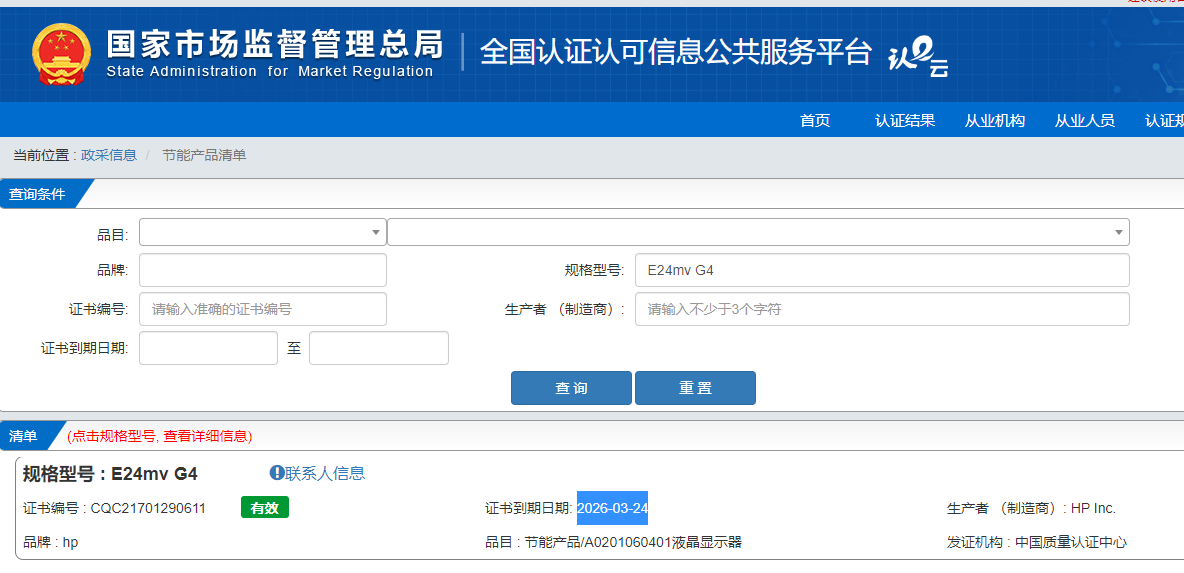Expand the second wide 品目 dropdown
The width and height of the screenshot is (1184, 573).
(758, 232)
